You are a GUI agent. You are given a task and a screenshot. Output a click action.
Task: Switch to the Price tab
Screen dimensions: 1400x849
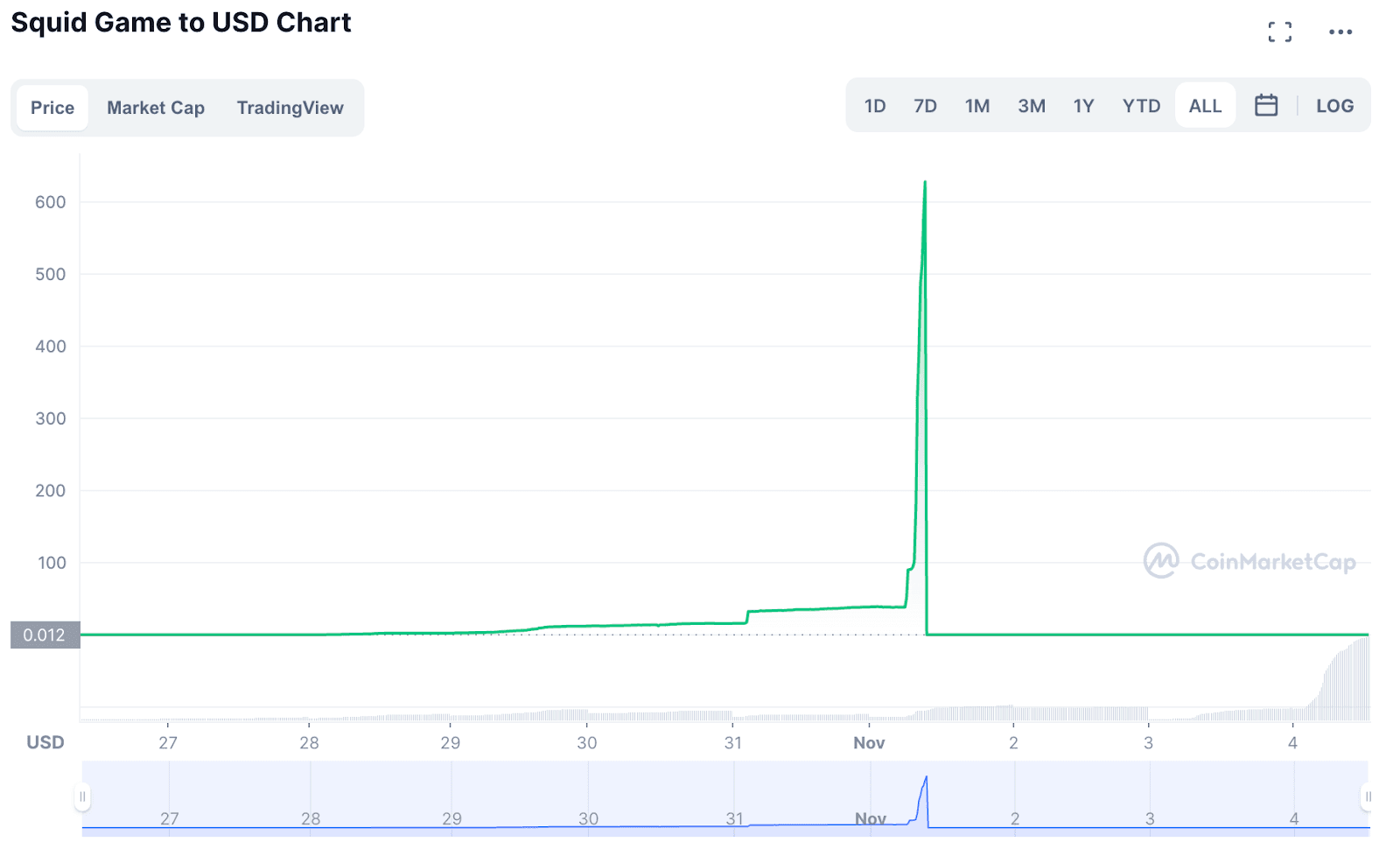(x=52, y=108)
